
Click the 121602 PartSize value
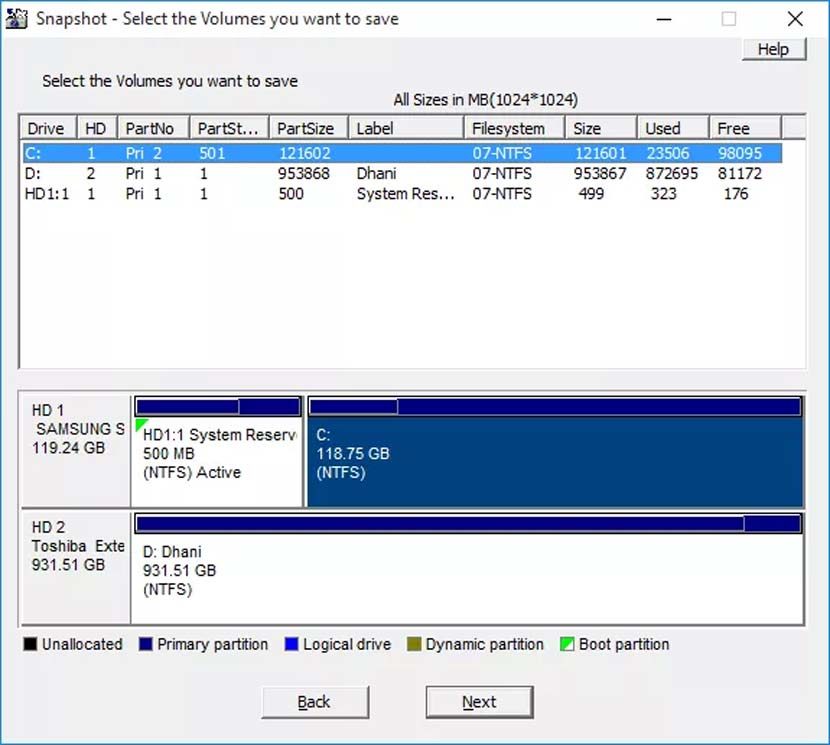[304, 153]
